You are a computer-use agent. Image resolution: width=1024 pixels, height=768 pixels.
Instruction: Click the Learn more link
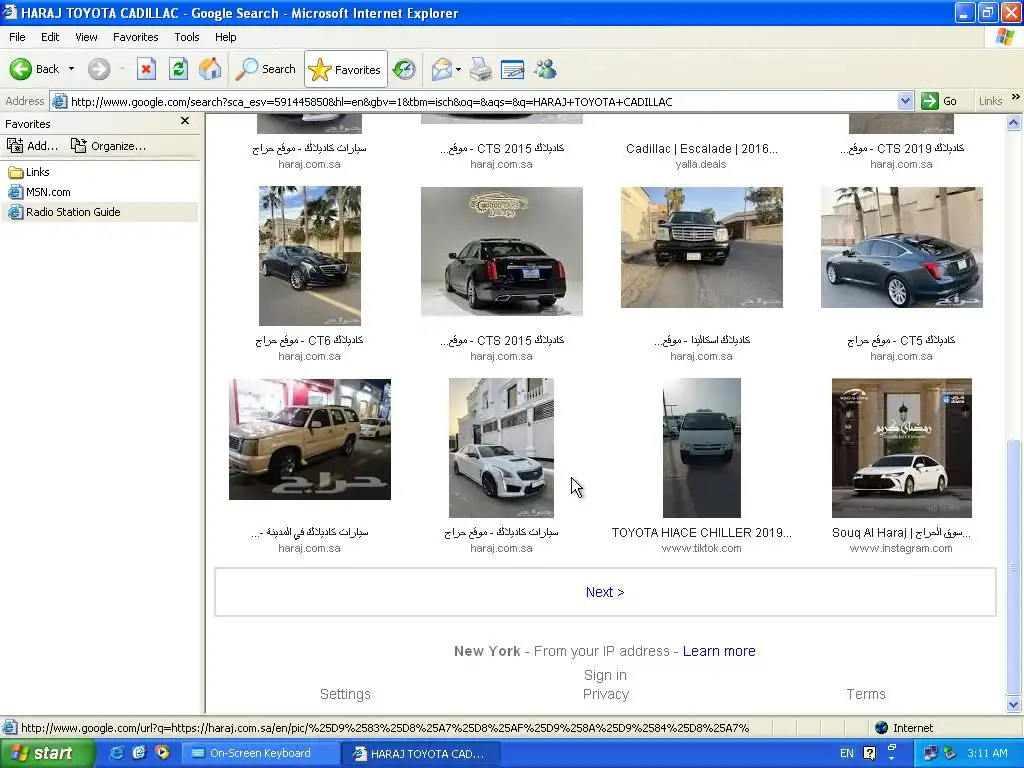click(719, 651)
